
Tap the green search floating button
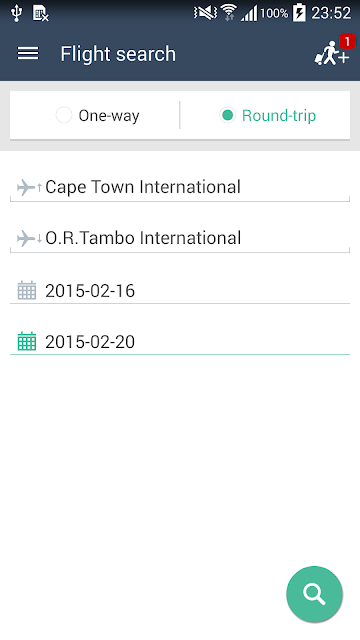click(x=314, y=594)
